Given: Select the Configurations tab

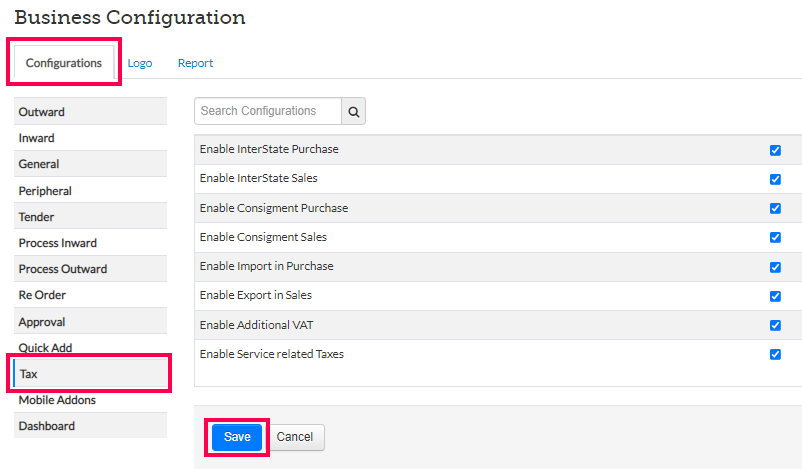Looking at the screenshot, I should point(64,63).
